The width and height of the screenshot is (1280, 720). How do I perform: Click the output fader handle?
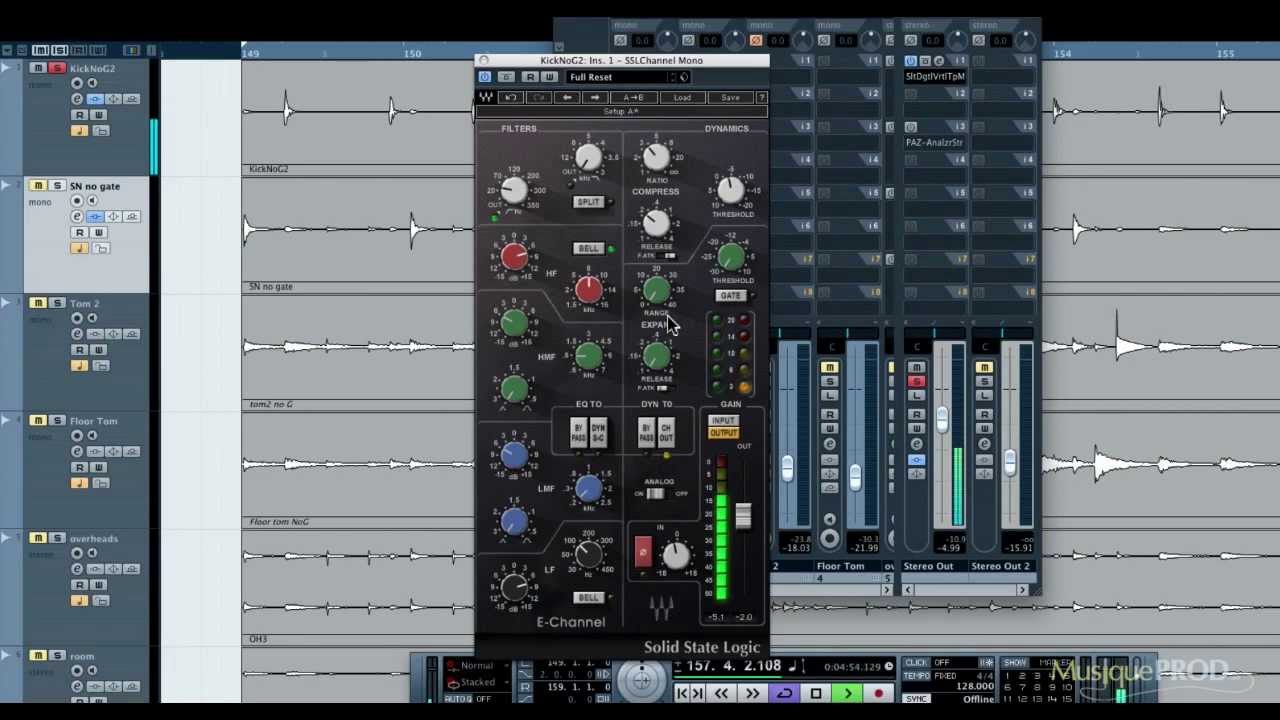pyautogui.click(x=743, y=516)
